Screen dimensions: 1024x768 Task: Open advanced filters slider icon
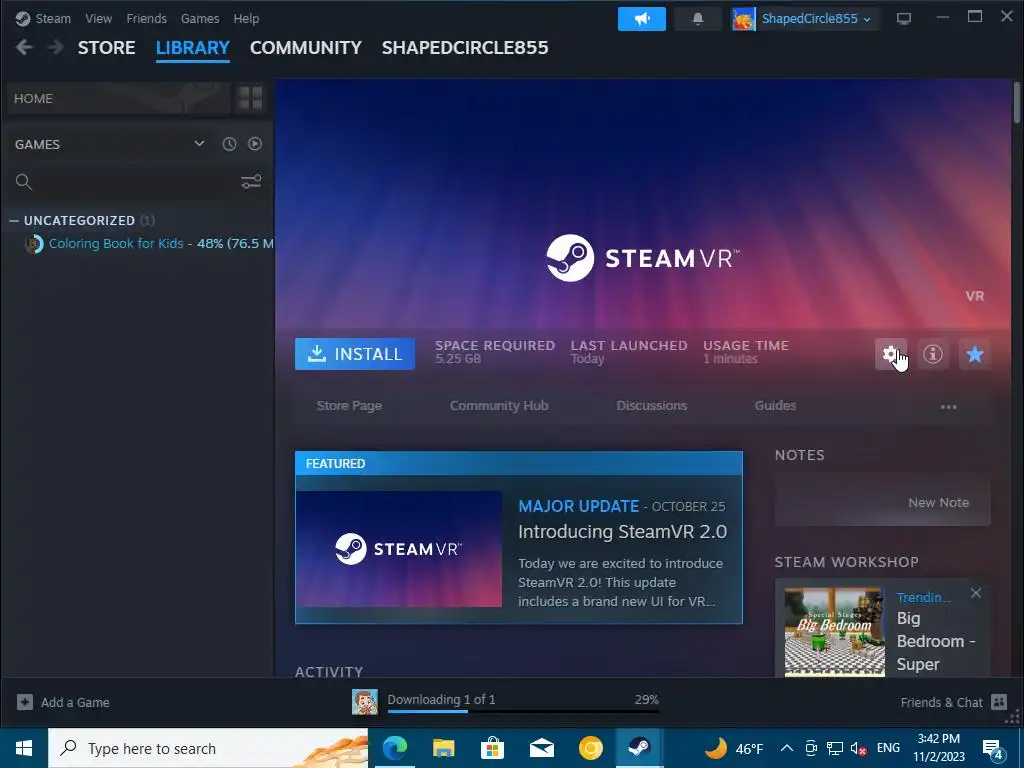(x=251, y=182)
